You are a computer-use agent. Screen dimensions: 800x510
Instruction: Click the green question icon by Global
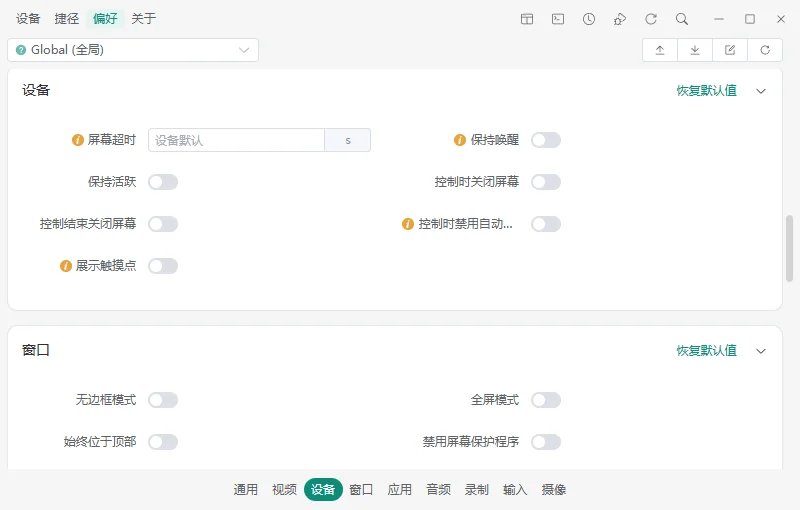pos(21,50)
